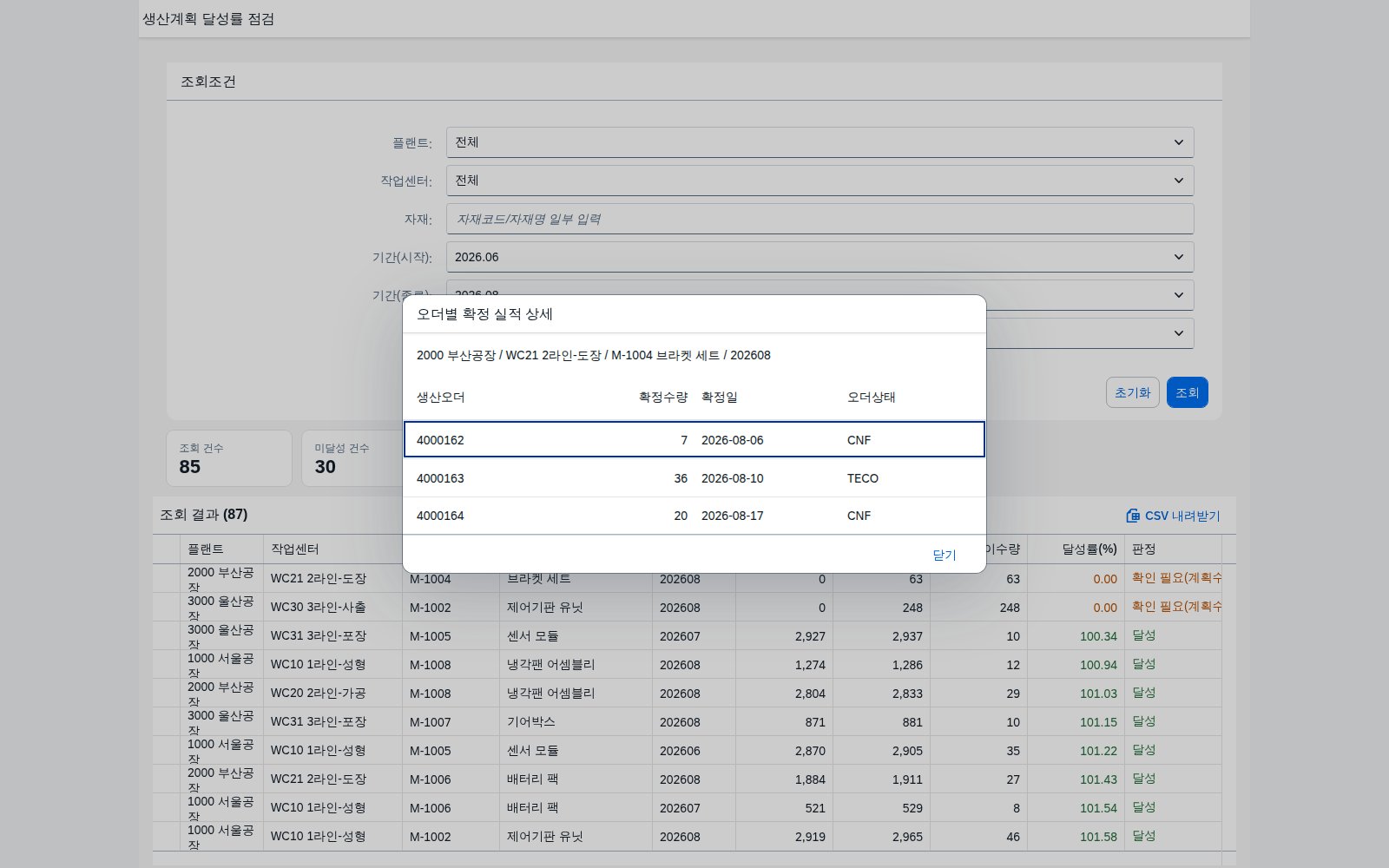Select order row 4000164
Viewport: 1389px width, 868px height.
(x=694, y=516)
